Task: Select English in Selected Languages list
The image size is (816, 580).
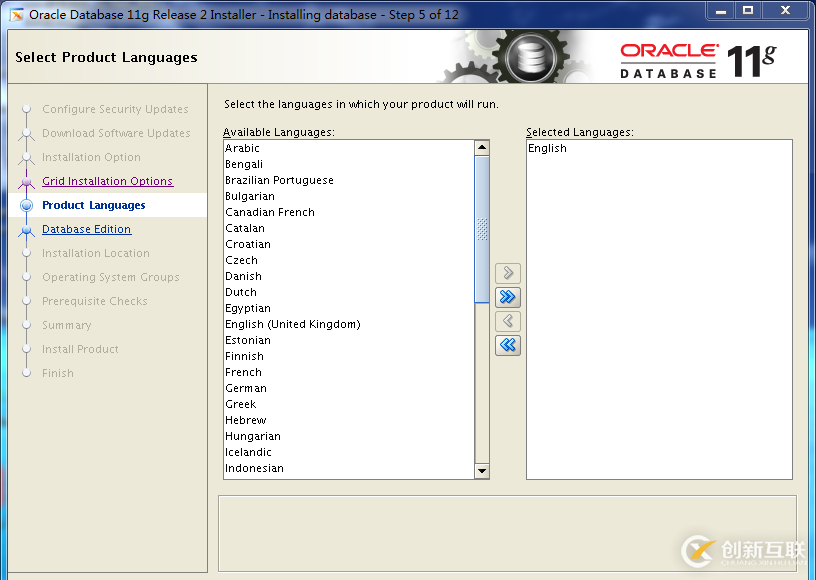Action: [659, 148]
